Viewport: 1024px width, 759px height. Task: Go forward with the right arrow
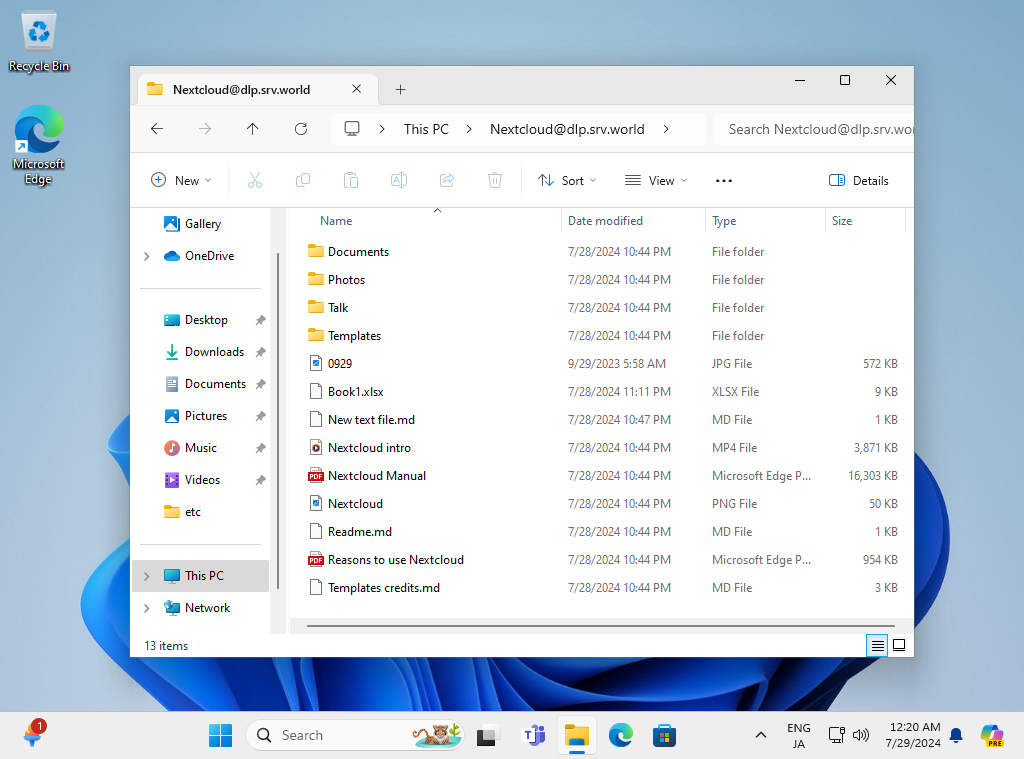tap(205, 129)
